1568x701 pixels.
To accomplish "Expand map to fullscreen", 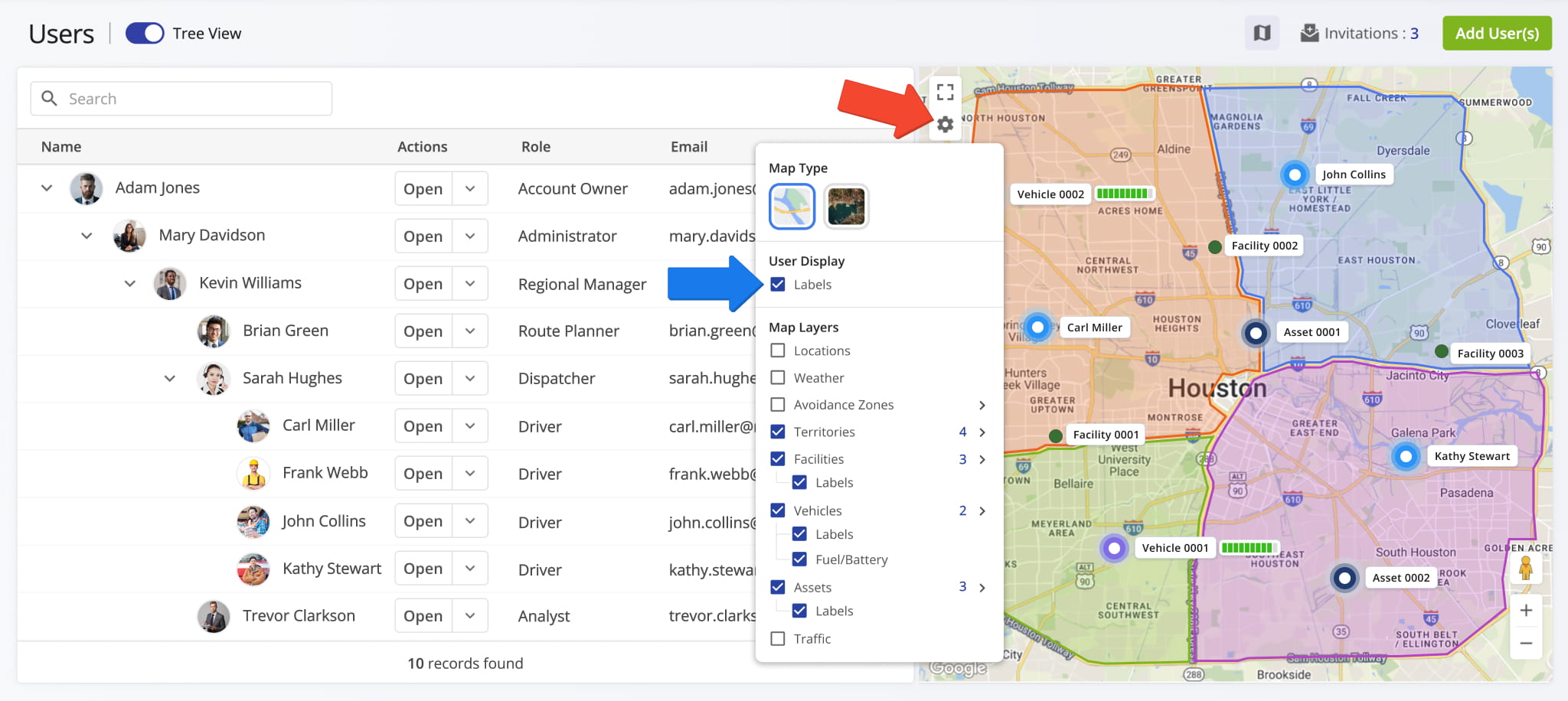I will click(x=946, y=92).
